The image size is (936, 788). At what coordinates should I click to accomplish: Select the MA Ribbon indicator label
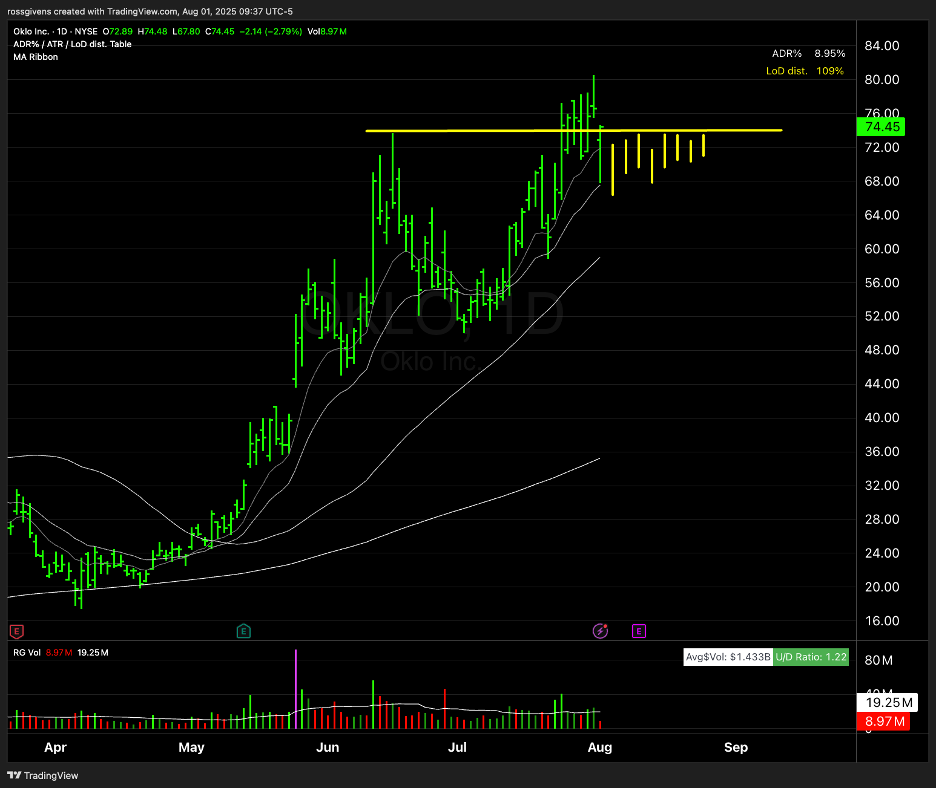click(36, 57)
